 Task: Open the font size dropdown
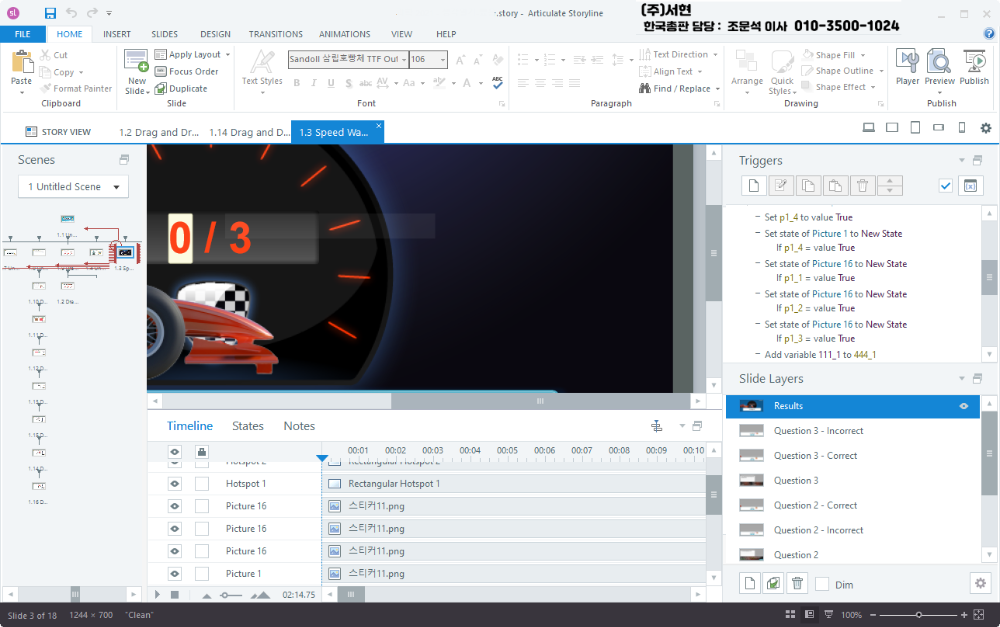pos(442,59)
